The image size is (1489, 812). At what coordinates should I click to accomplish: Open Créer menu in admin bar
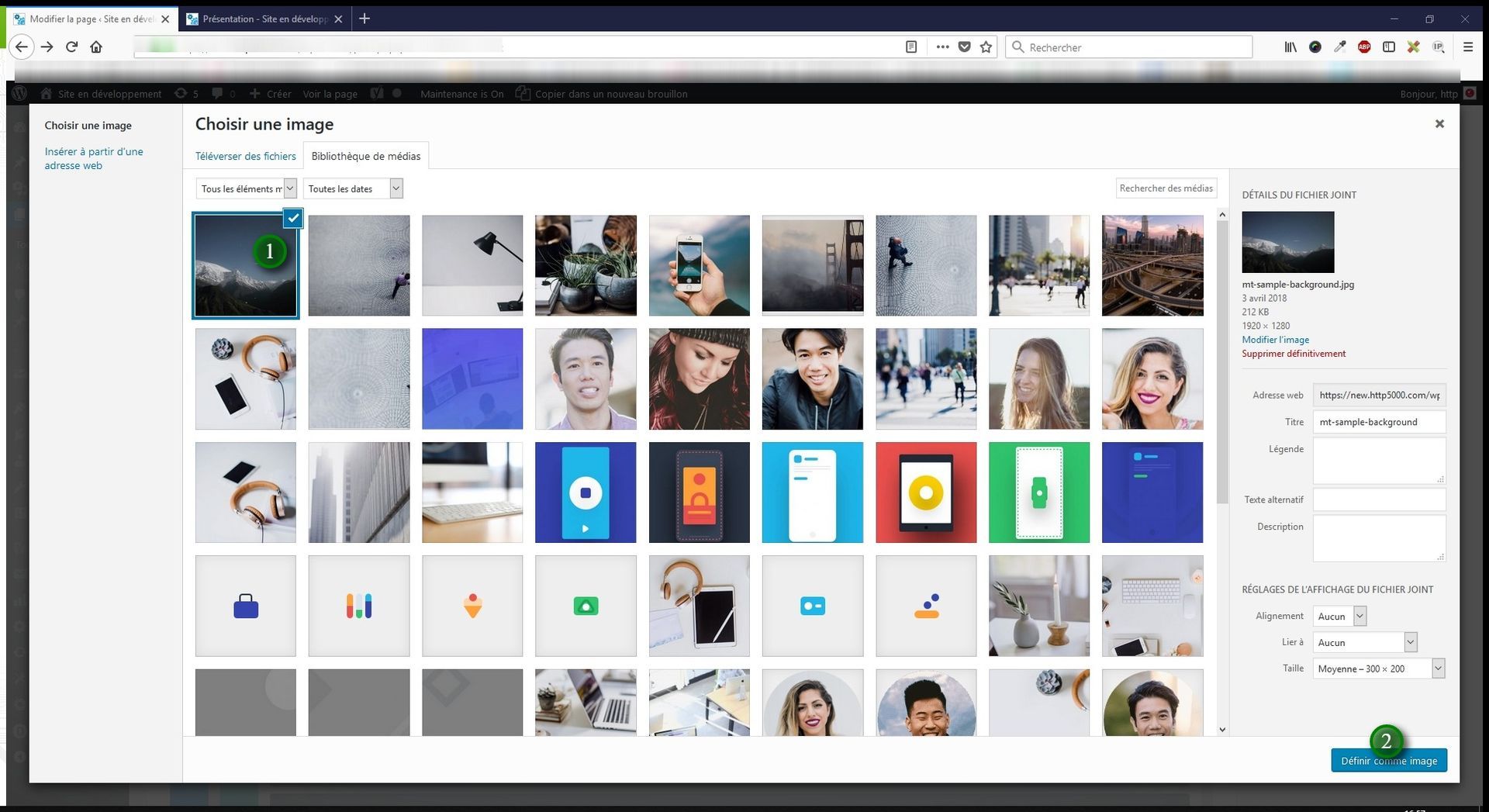tap(271, 94)
